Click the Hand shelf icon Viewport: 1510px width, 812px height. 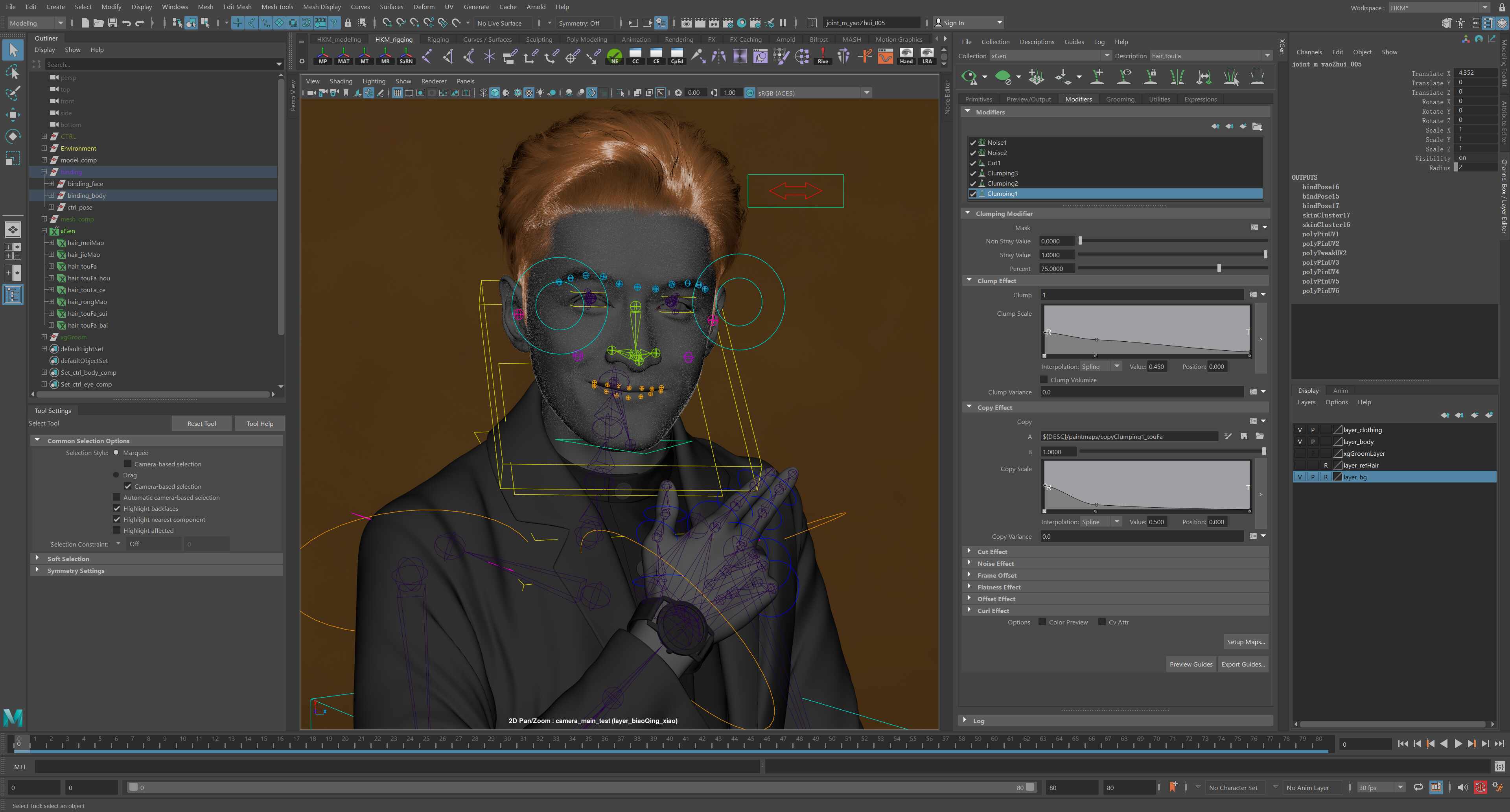906,56
